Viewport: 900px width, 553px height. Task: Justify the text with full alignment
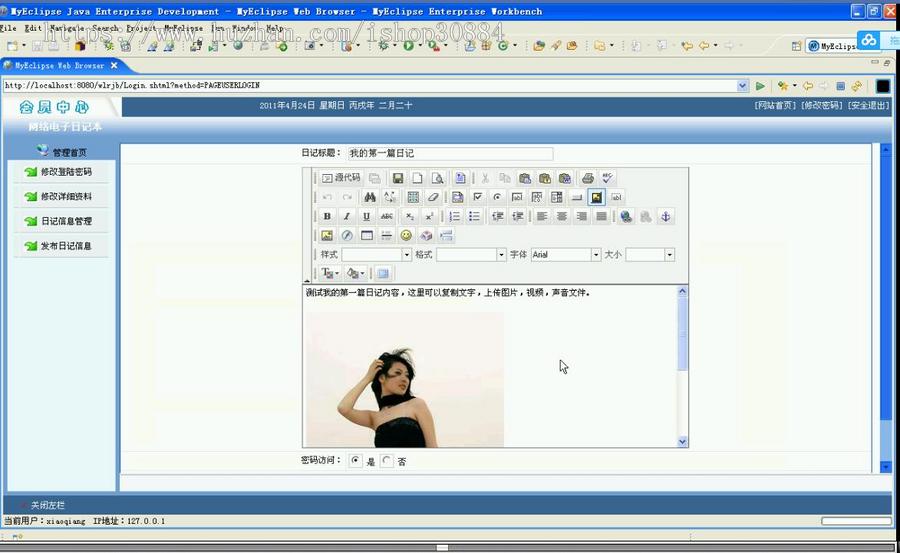601,216
